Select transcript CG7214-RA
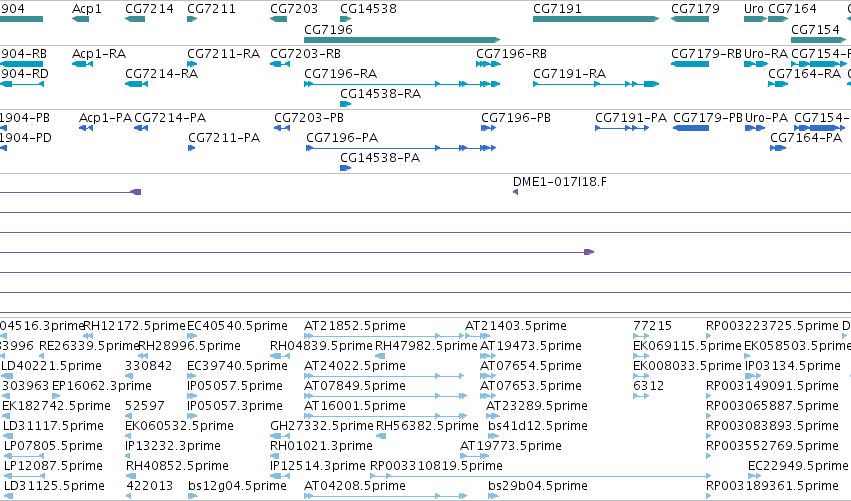851x501 pixels. coord(161,74)
